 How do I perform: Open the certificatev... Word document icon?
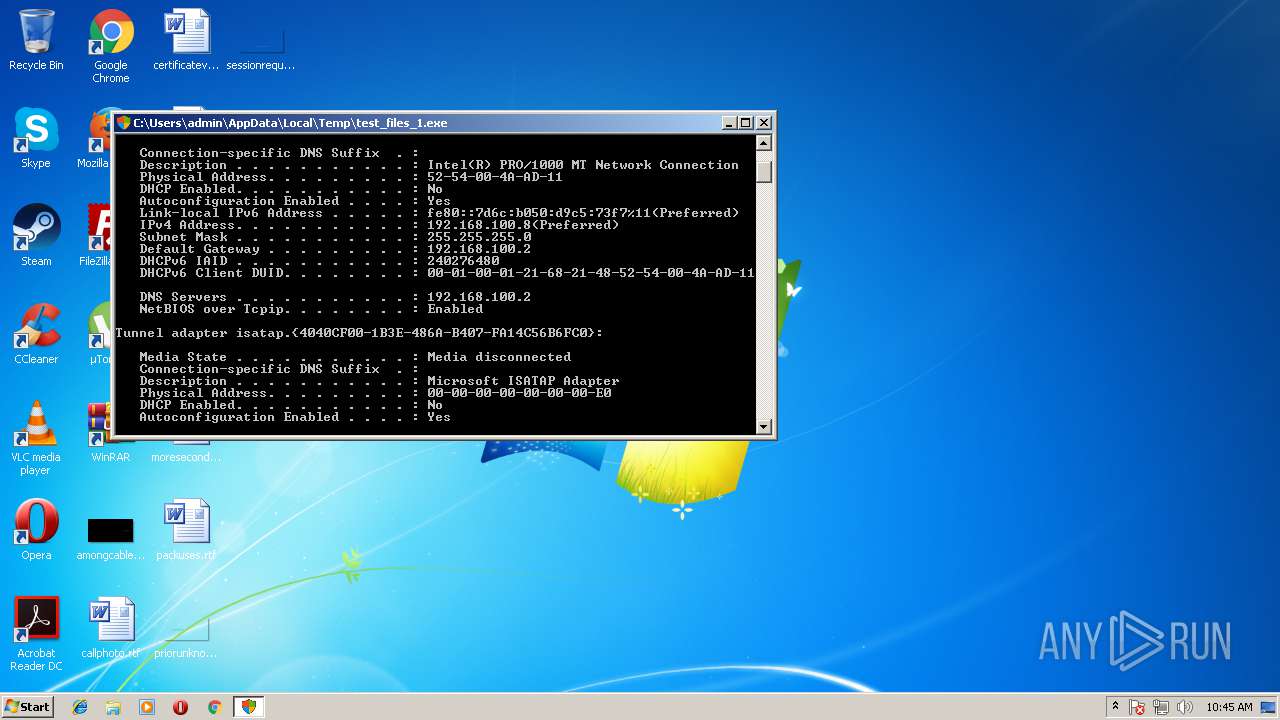pos(186,40)
